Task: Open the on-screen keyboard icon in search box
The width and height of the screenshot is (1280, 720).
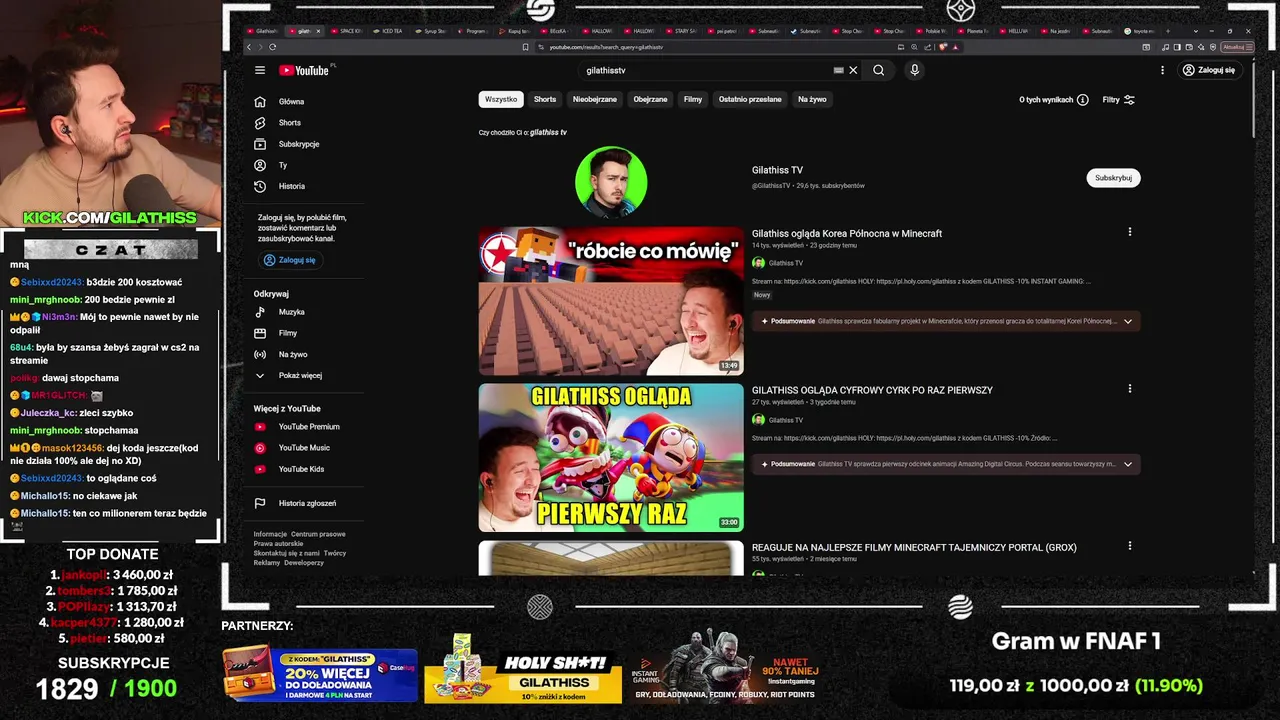Action: [x=838, y=70]
